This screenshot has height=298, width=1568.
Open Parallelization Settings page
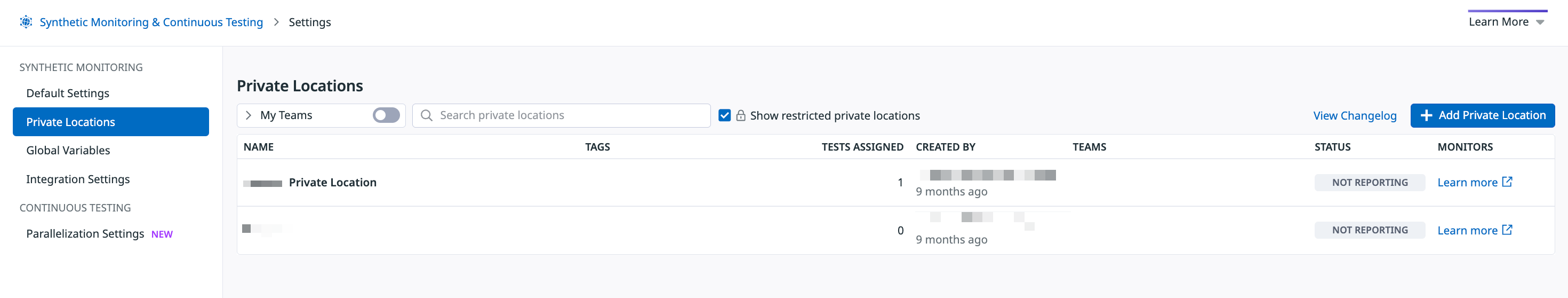coord(85,234)
